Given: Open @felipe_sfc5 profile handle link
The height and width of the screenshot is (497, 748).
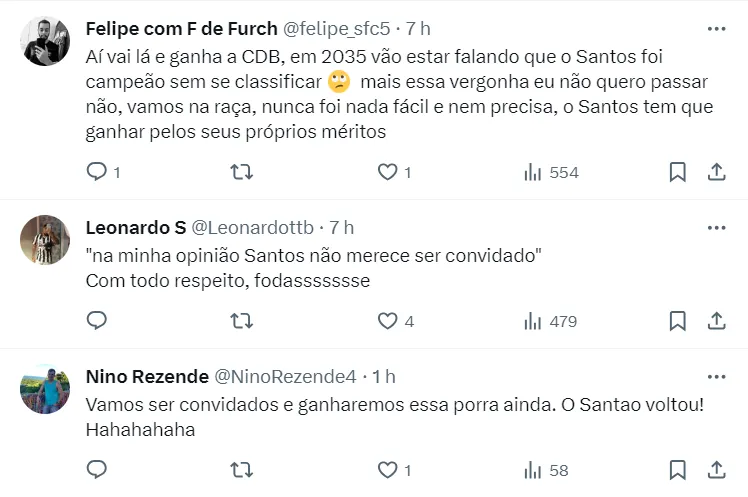Looking at the screenshot, I should 337,28.
